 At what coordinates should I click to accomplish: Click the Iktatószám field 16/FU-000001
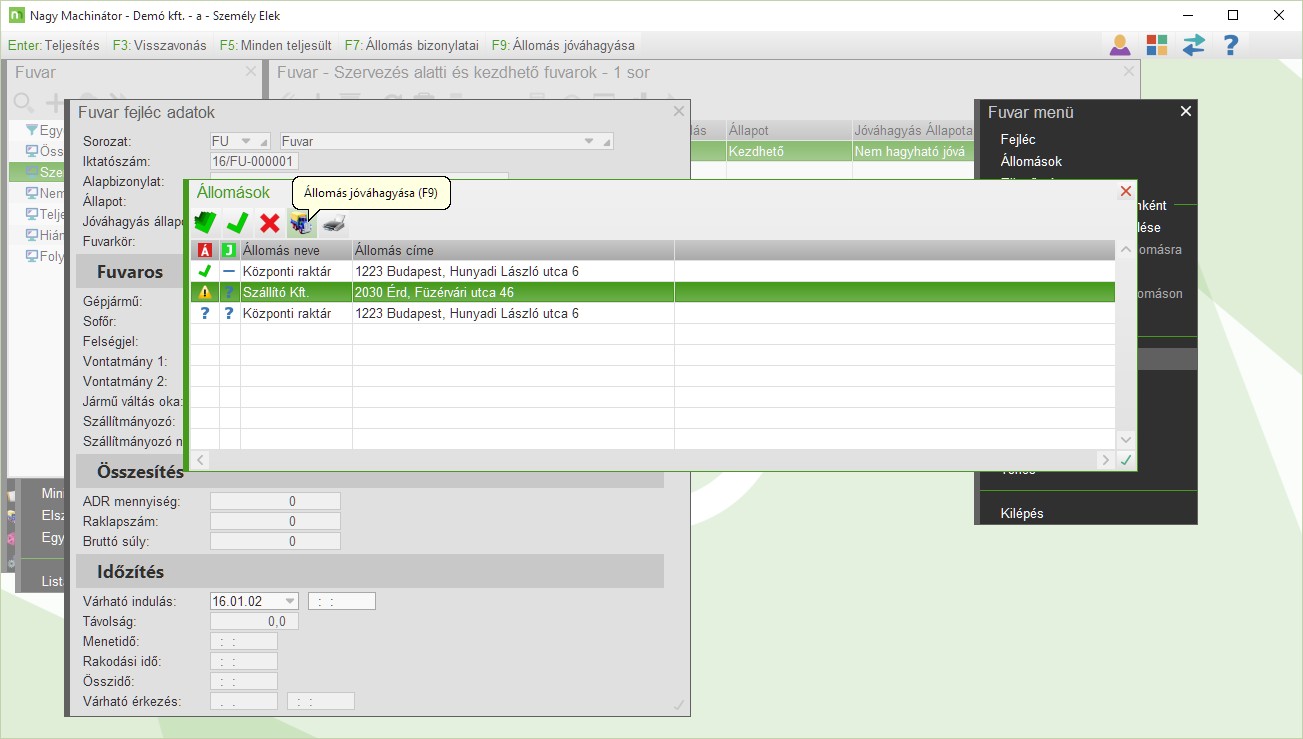click(255, 161)
